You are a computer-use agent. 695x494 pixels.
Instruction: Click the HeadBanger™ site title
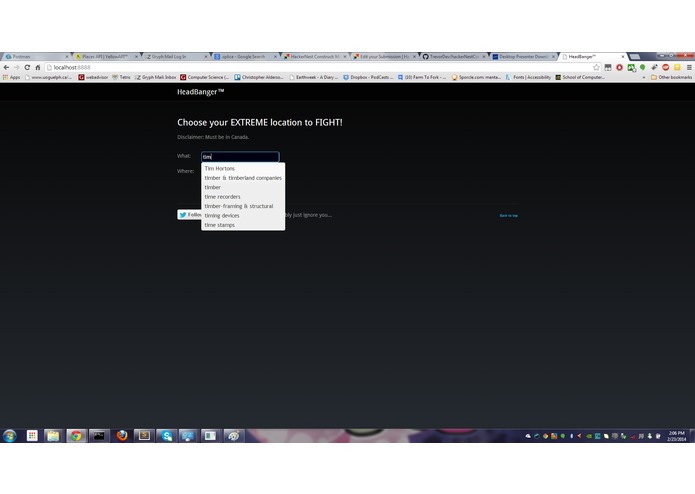click(x=200, y=92)
